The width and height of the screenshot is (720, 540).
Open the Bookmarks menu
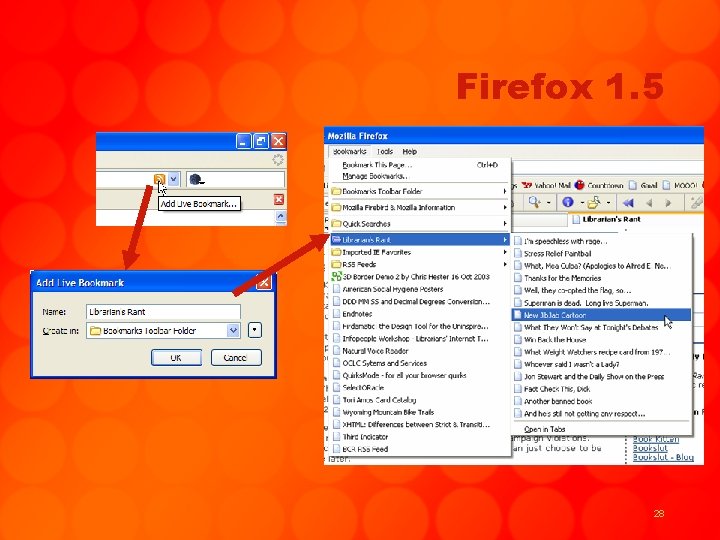click(349, 152)
